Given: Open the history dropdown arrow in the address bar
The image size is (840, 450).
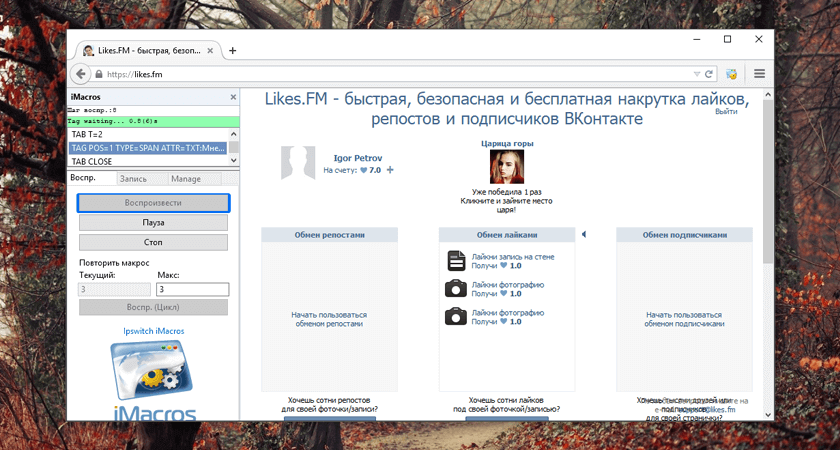Looking at the screenshot, I should [x=697, y=74].
